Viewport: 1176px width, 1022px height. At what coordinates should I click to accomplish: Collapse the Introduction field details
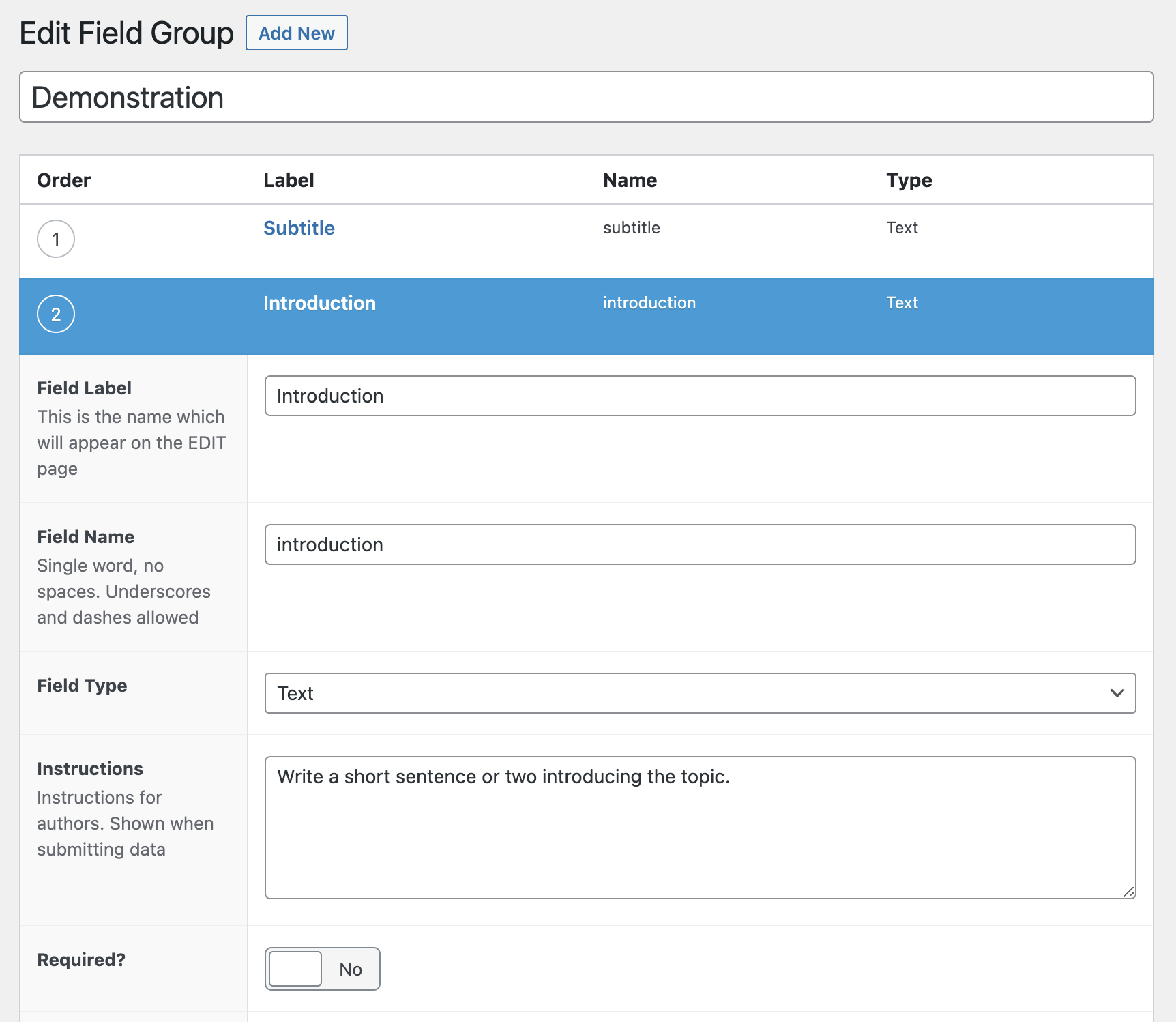[x=319, y=302]
